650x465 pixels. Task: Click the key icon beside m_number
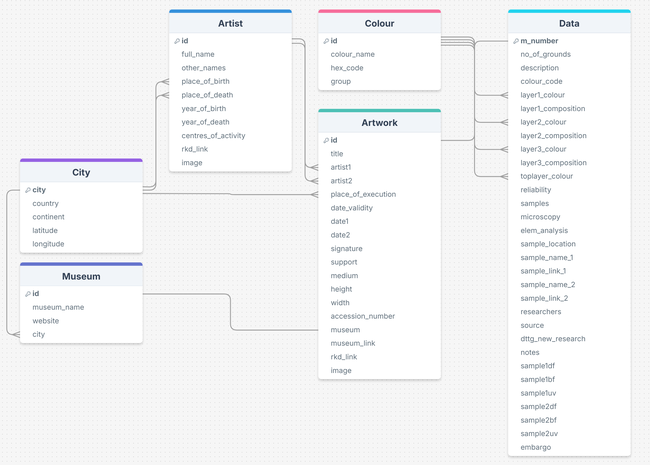point(516,41)
